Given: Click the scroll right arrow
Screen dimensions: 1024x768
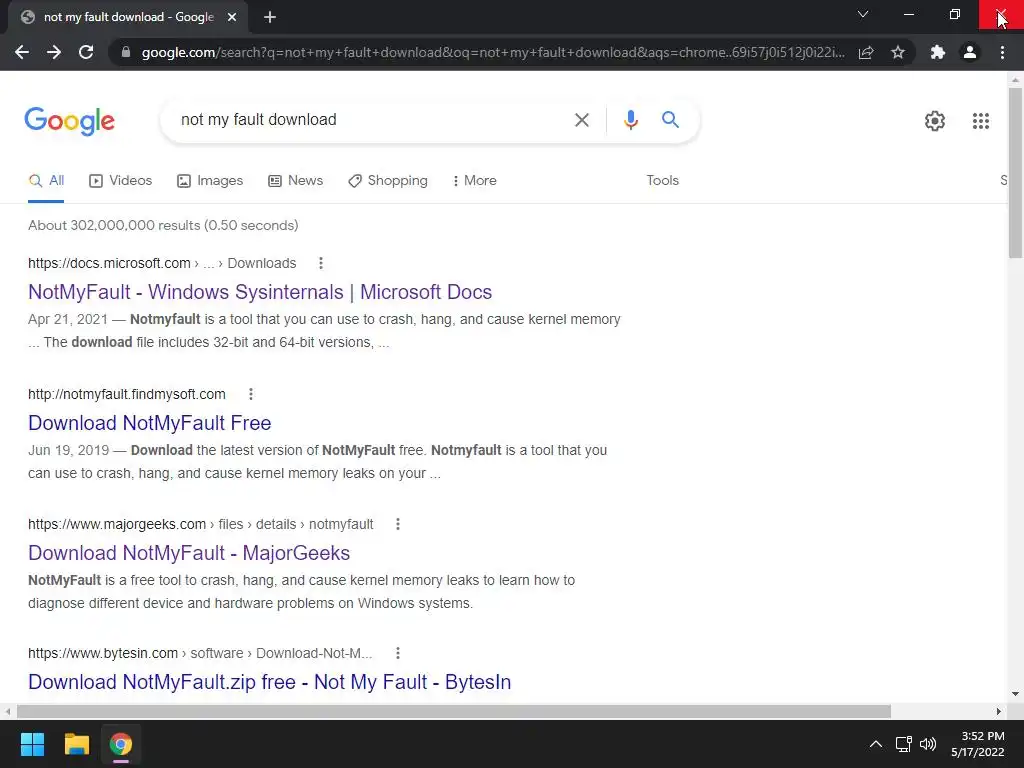Looking at the screenshot, I should 999,711.
